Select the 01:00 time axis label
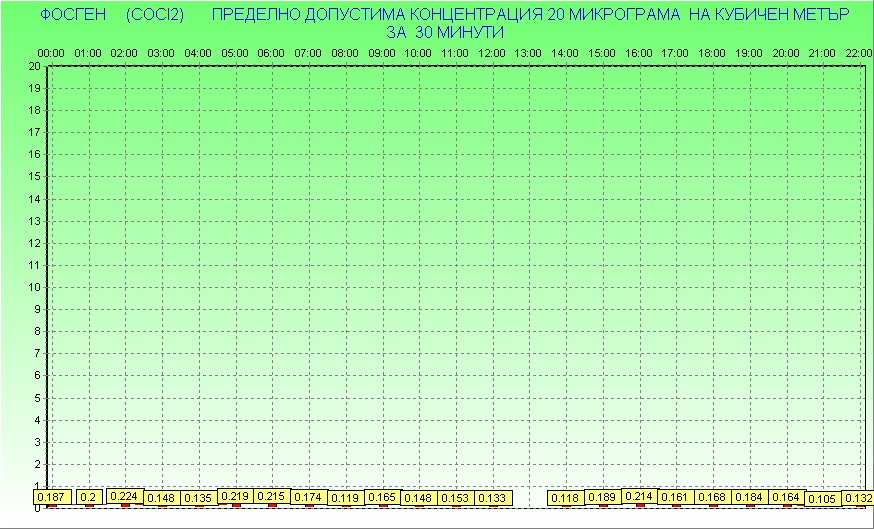 click(x=88, y=54)
